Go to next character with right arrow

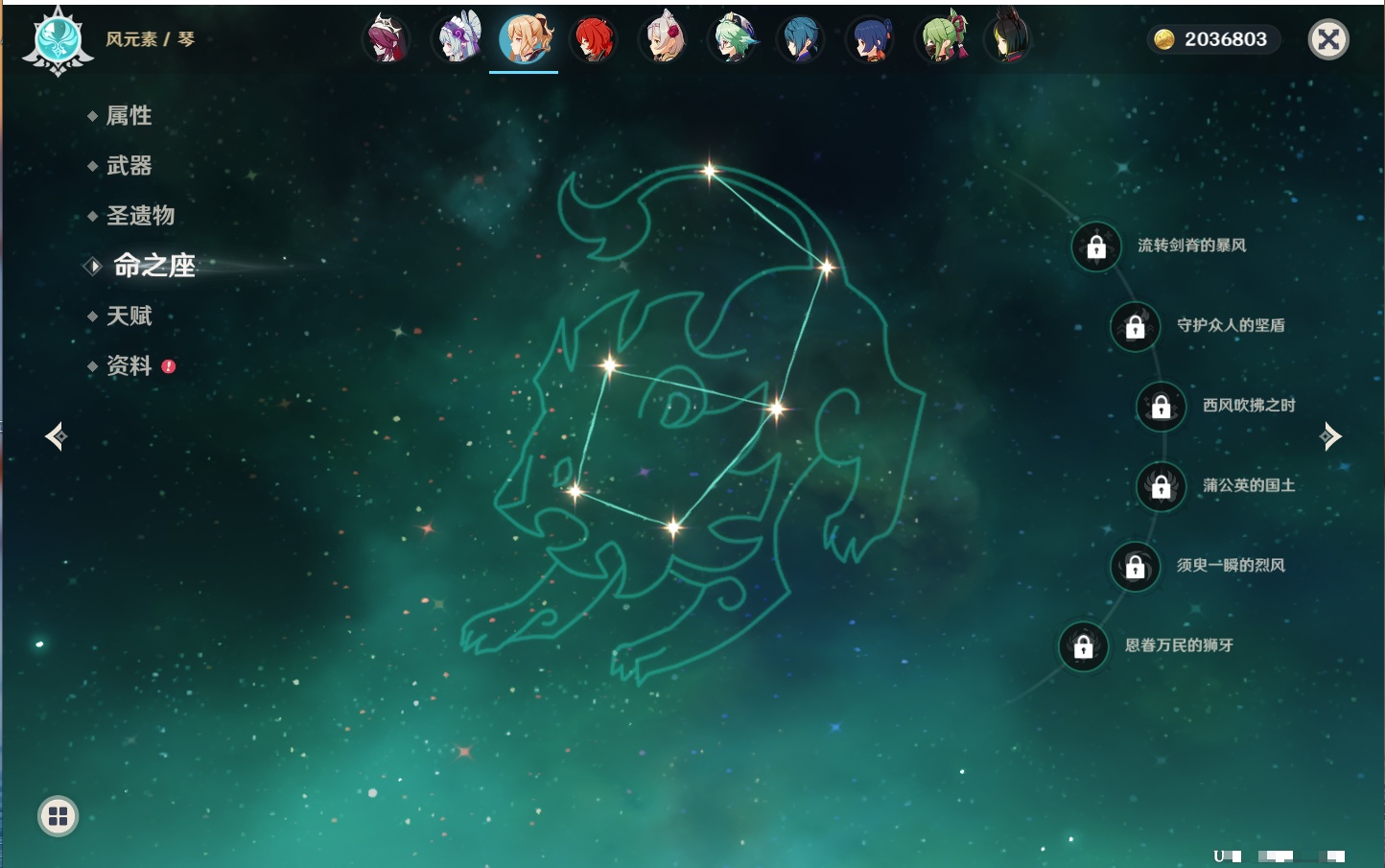tap(1330, 436)
